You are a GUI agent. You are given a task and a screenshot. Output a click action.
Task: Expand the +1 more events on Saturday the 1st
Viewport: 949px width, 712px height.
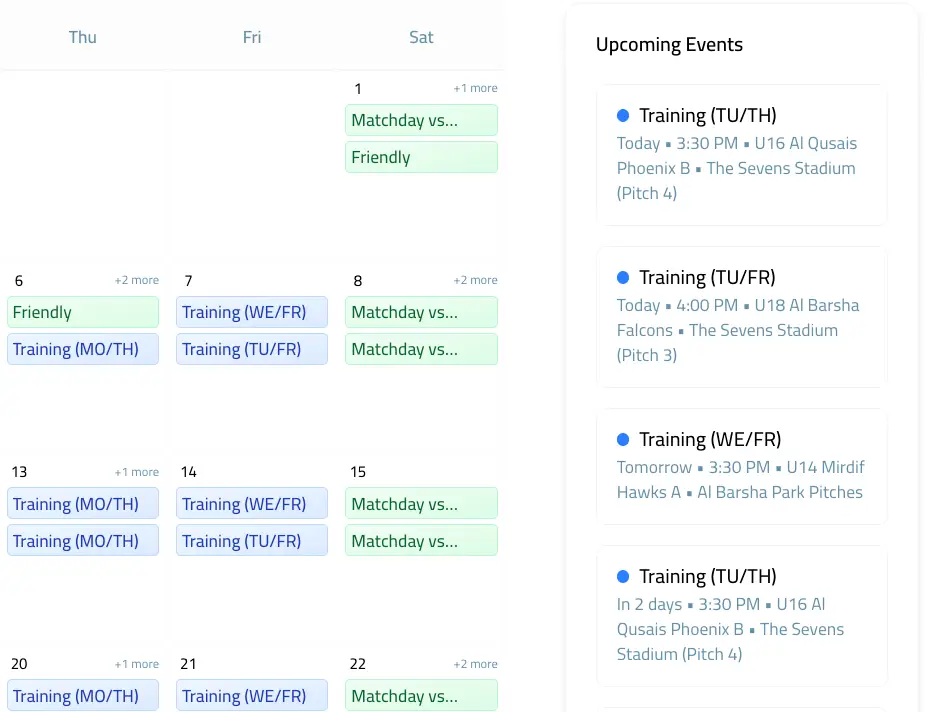click(x=475, y=88)
